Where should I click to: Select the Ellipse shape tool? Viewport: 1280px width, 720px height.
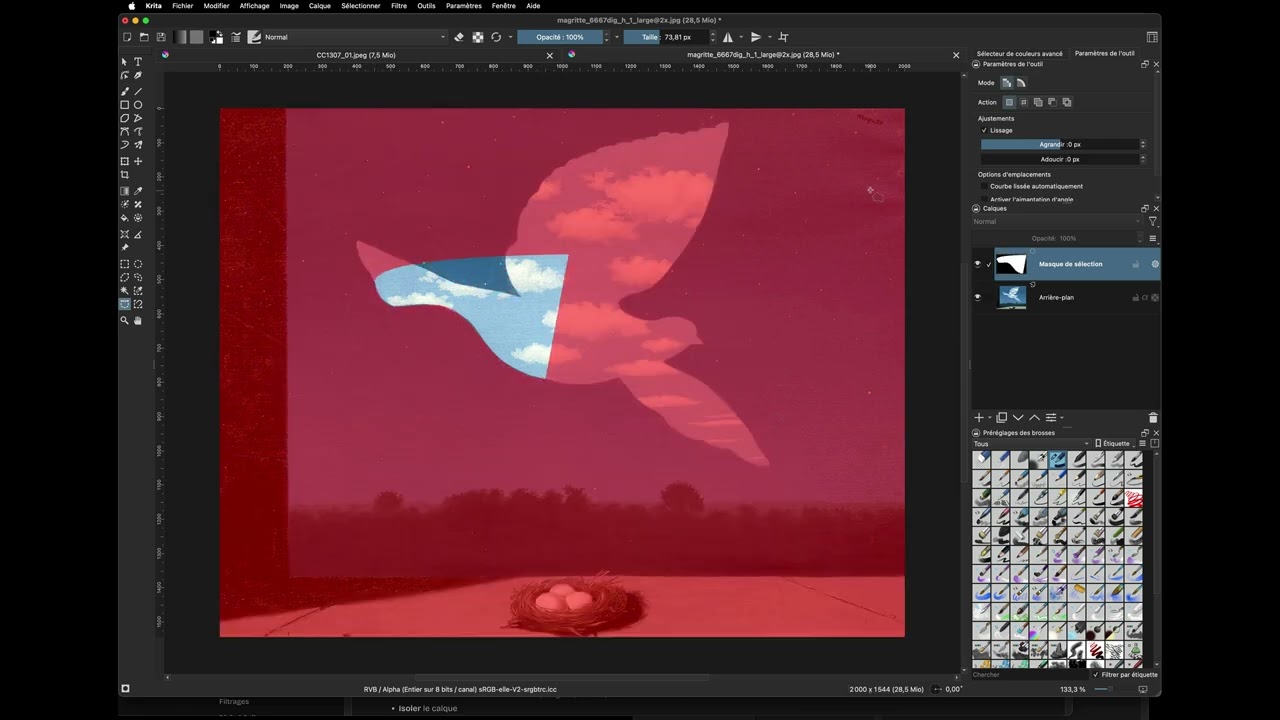click(x=138, y=105)
